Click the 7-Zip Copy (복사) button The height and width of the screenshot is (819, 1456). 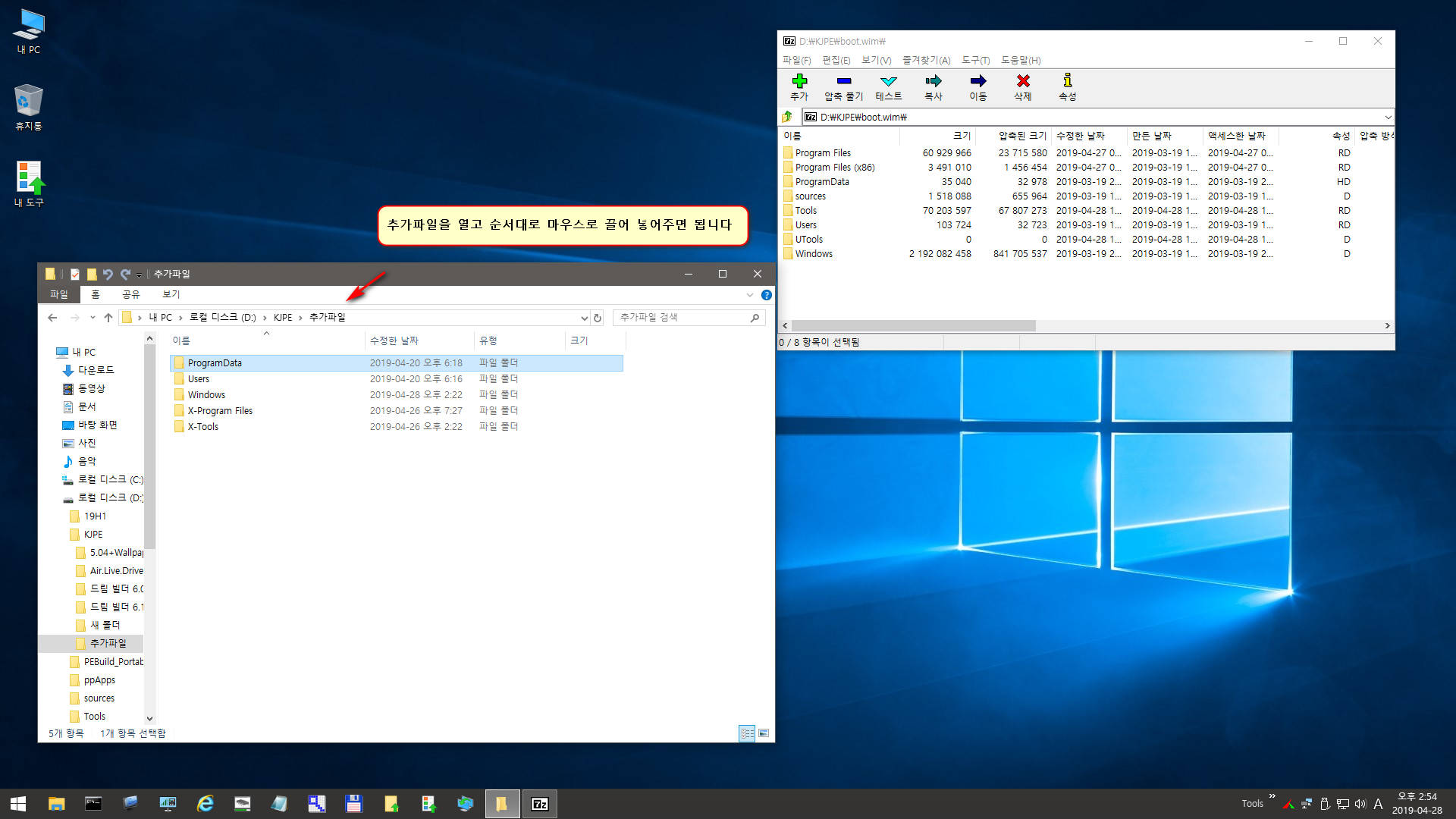point(933,87)
